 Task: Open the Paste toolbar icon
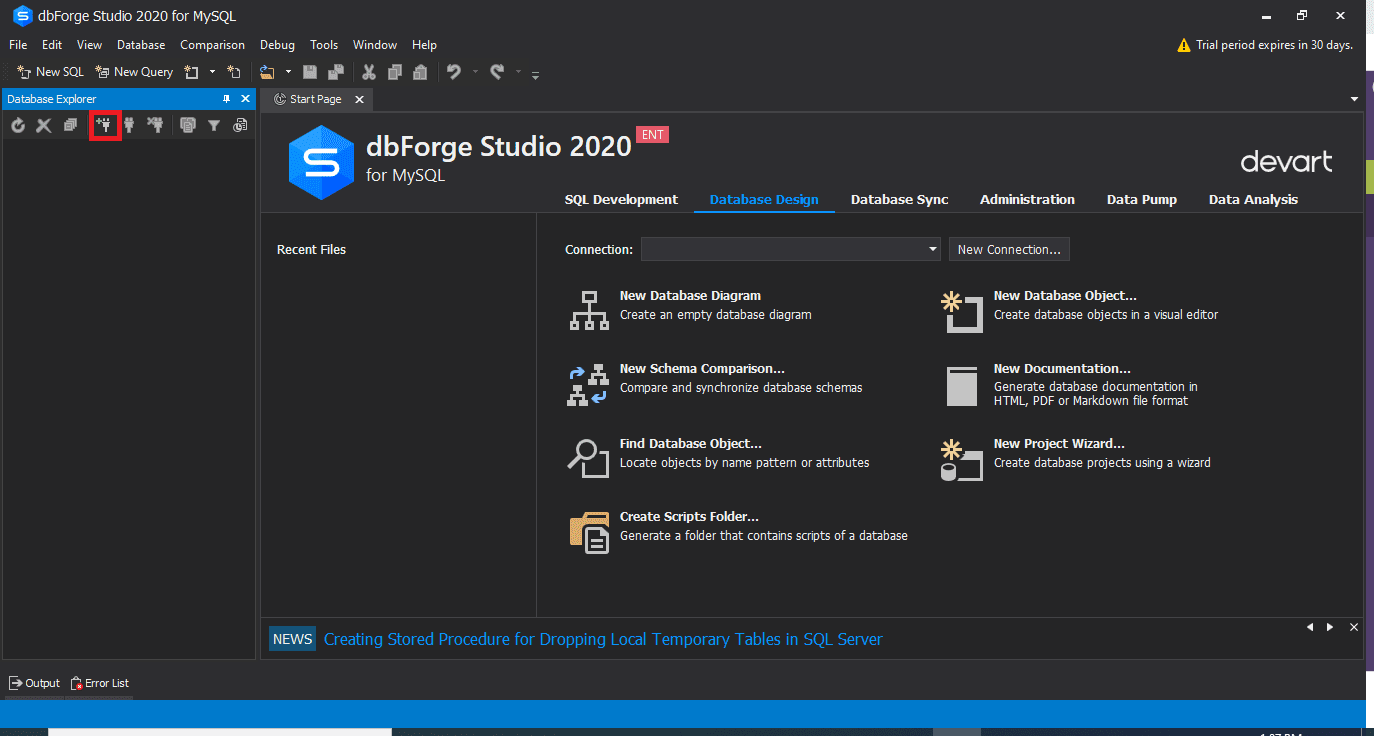click(x=418, y=71)
